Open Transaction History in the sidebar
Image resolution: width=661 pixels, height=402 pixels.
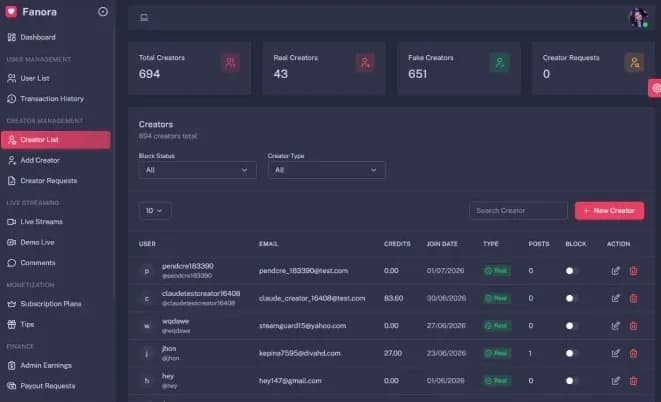point(56,99)
